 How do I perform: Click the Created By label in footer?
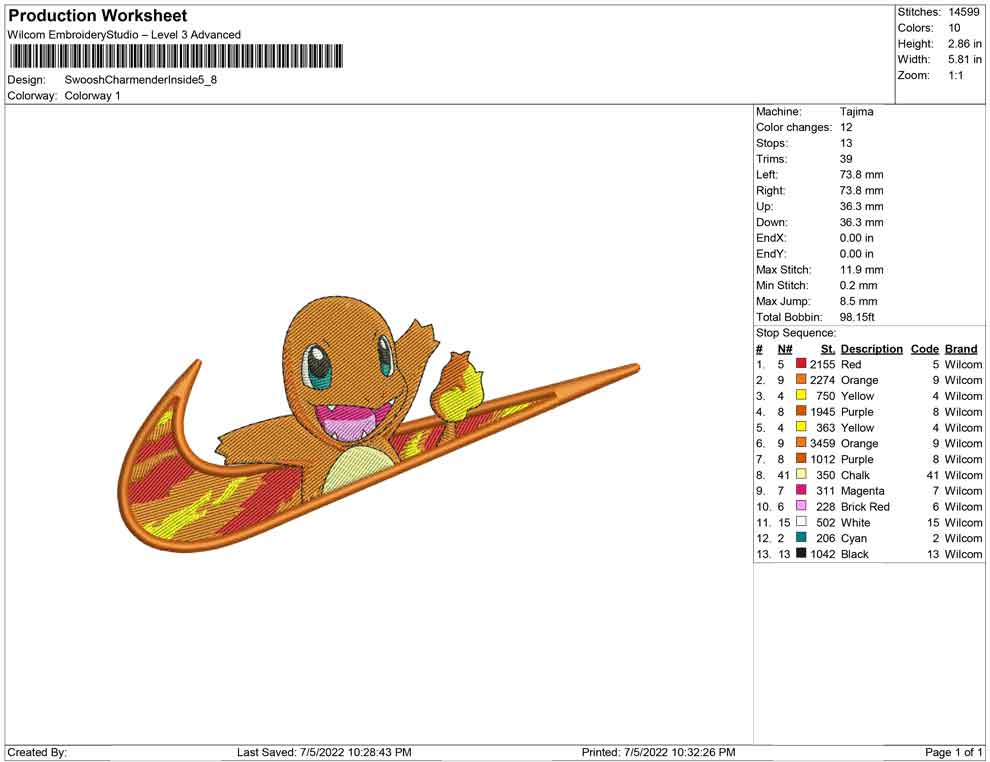click(x=37, y=752)
